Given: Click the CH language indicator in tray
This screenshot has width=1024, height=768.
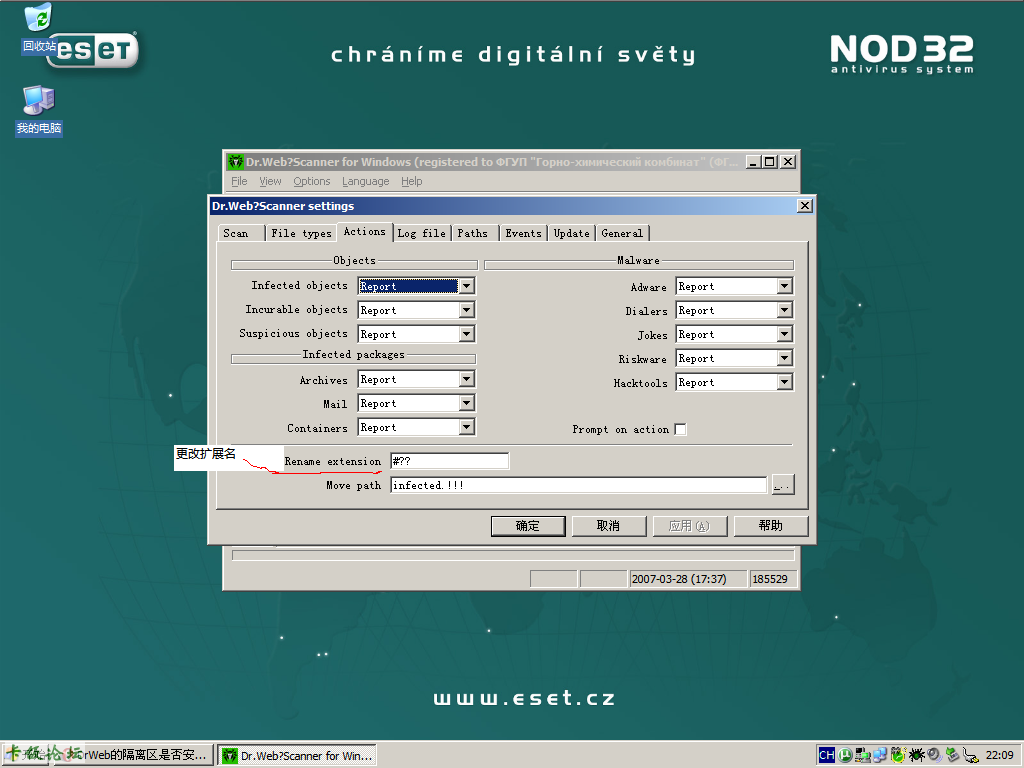Looking at the screenshot, I should click(826, 755).
